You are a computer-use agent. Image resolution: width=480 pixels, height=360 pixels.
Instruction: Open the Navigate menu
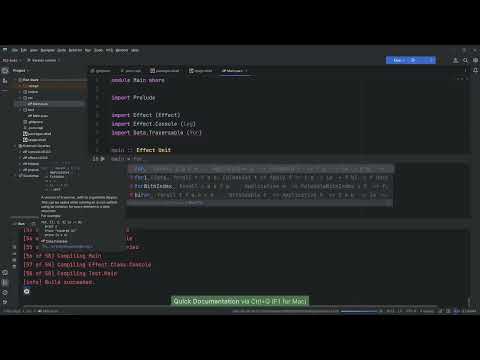(47, 50)
